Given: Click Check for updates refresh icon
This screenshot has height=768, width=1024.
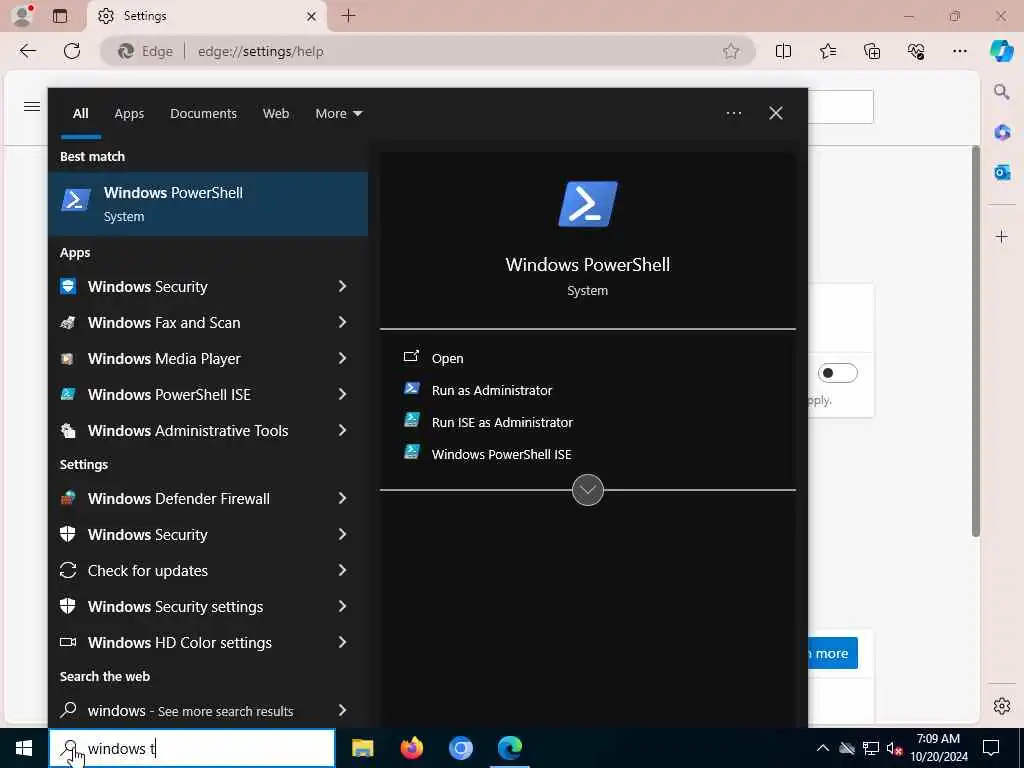Looking at the screenshot, I should tap(68, 570).
